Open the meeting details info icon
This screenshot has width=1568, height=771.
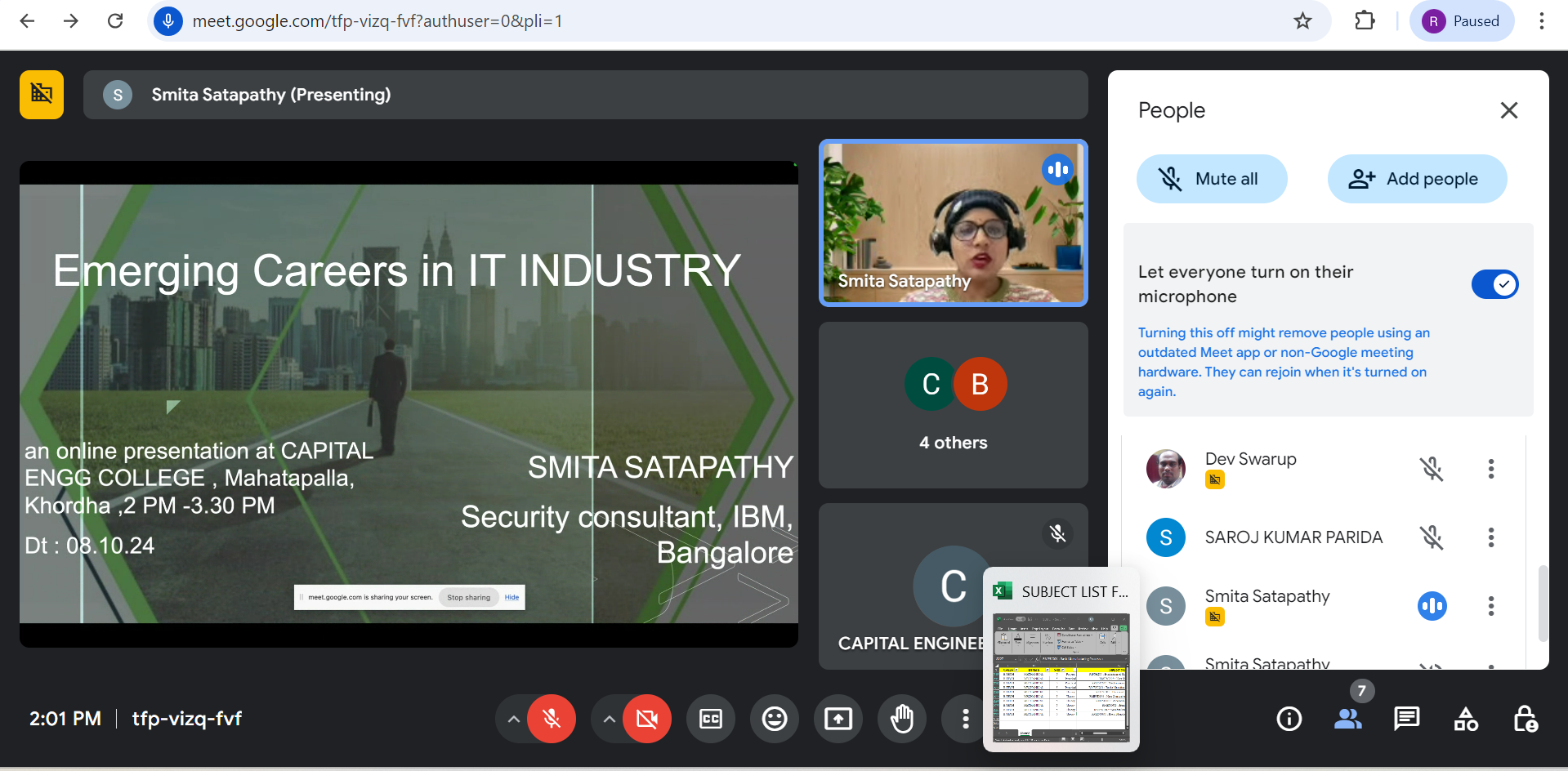tap(1289, 719)
